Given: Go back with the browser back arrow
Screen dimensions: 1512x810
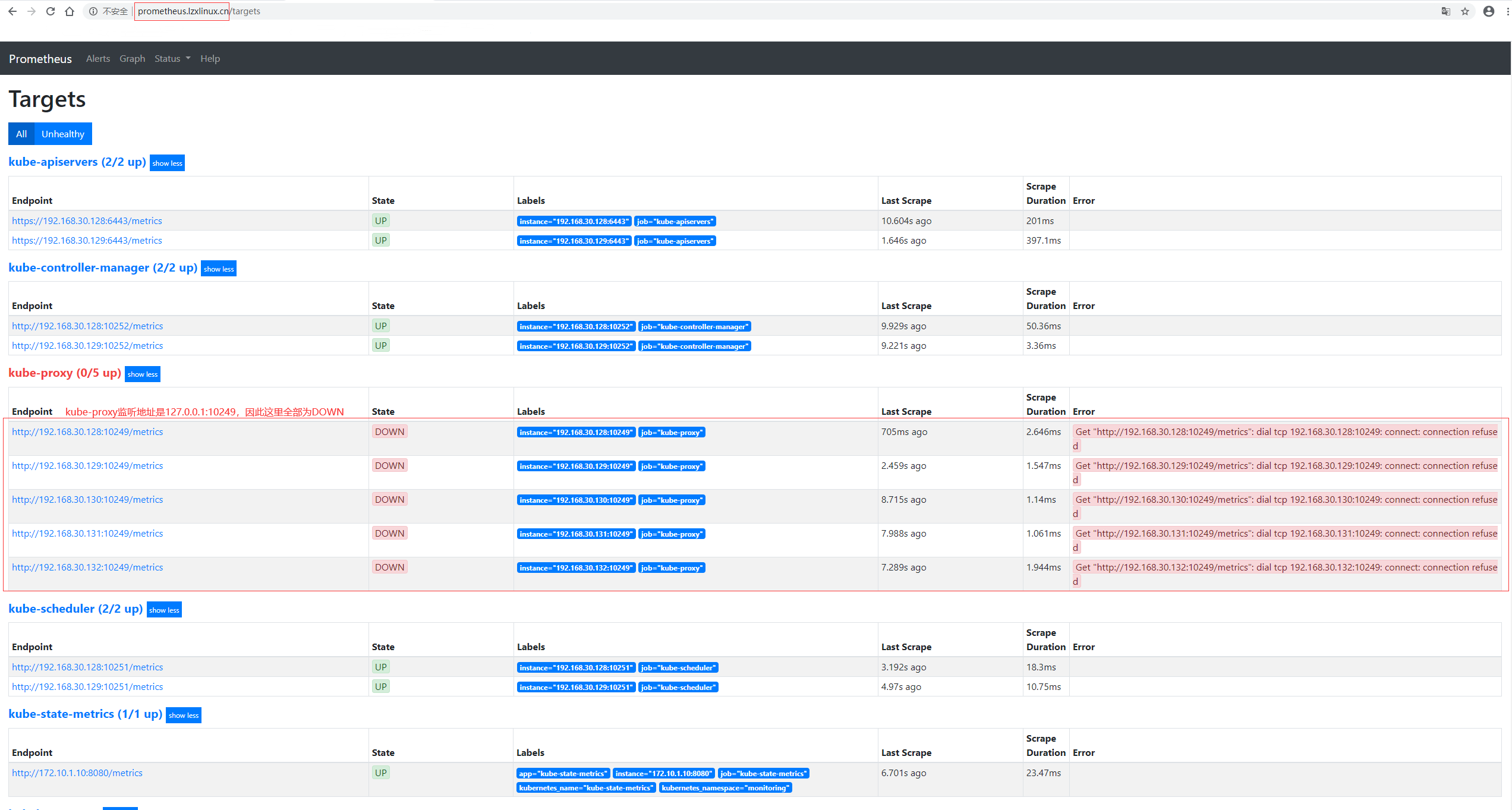Looking at the screenshot, I should coord(12,11).
